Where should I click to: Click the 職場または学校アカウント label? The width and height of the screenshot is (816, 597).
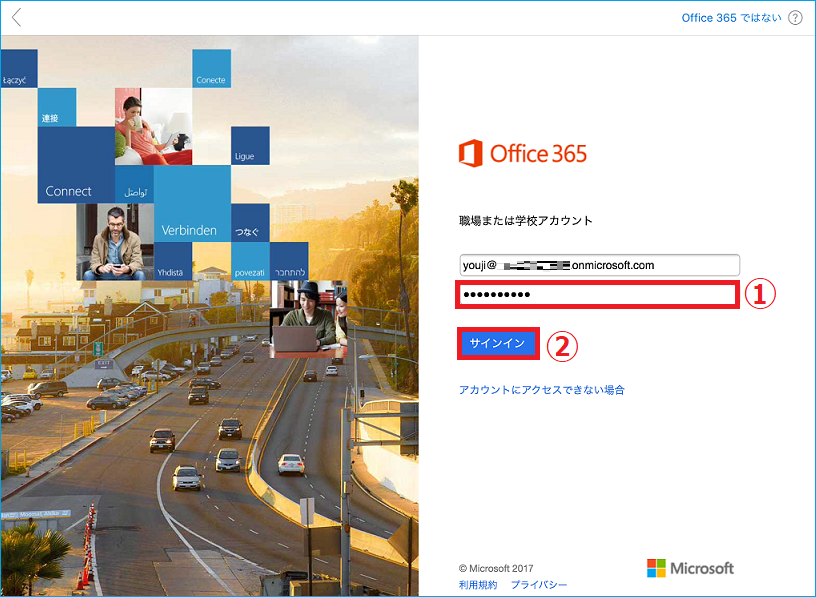(x=526, y=221)
